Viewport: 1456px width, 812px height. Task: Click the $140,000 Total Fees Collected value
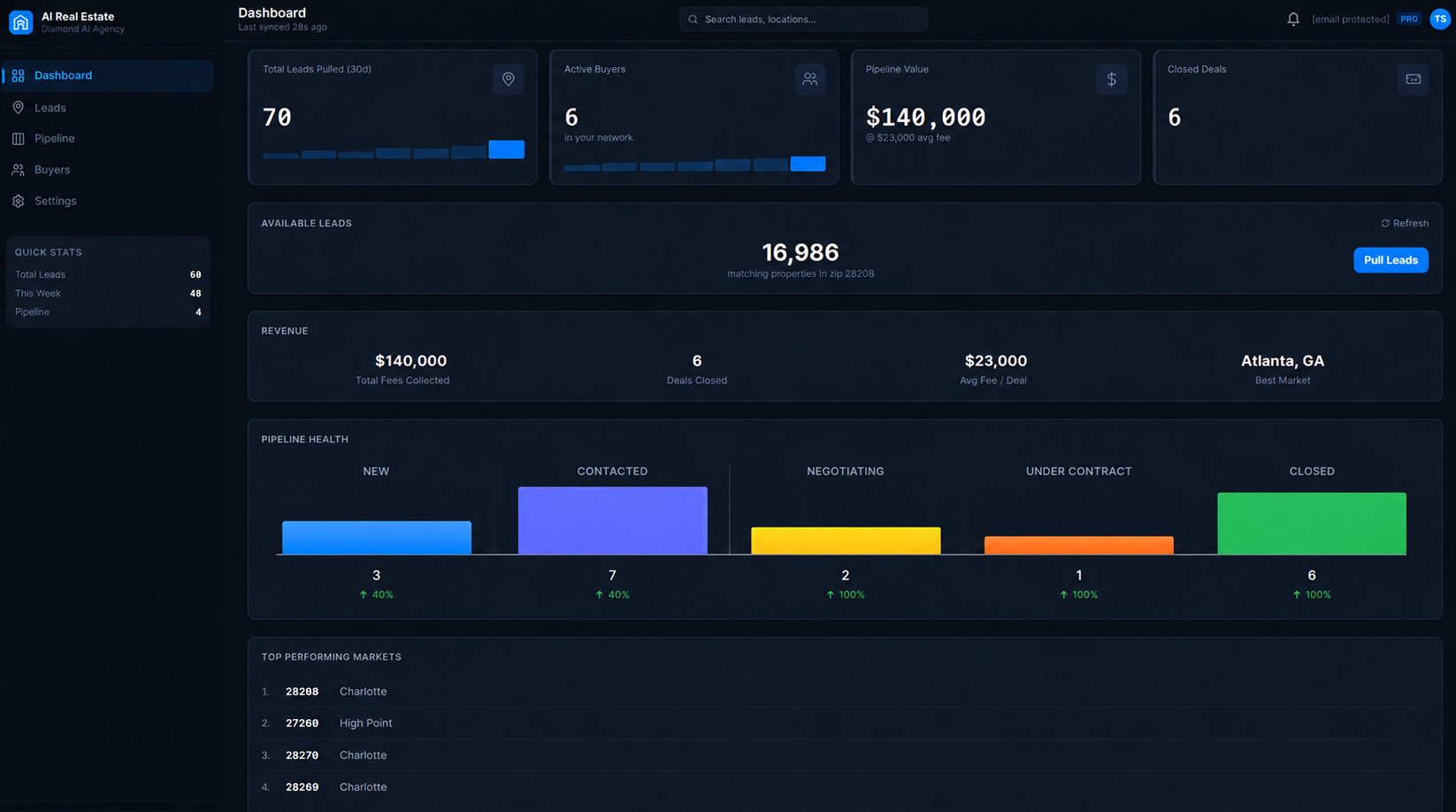coord(410,361)
